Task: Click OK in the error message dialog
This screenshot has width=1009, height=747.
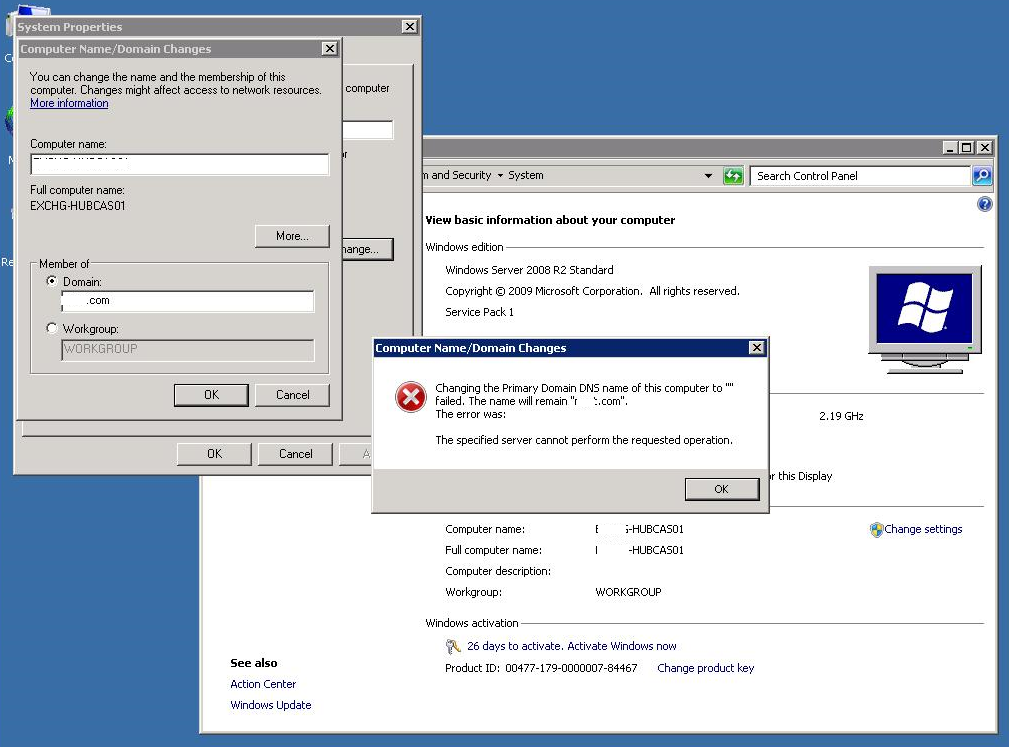Action: click(x=721, y=489)
